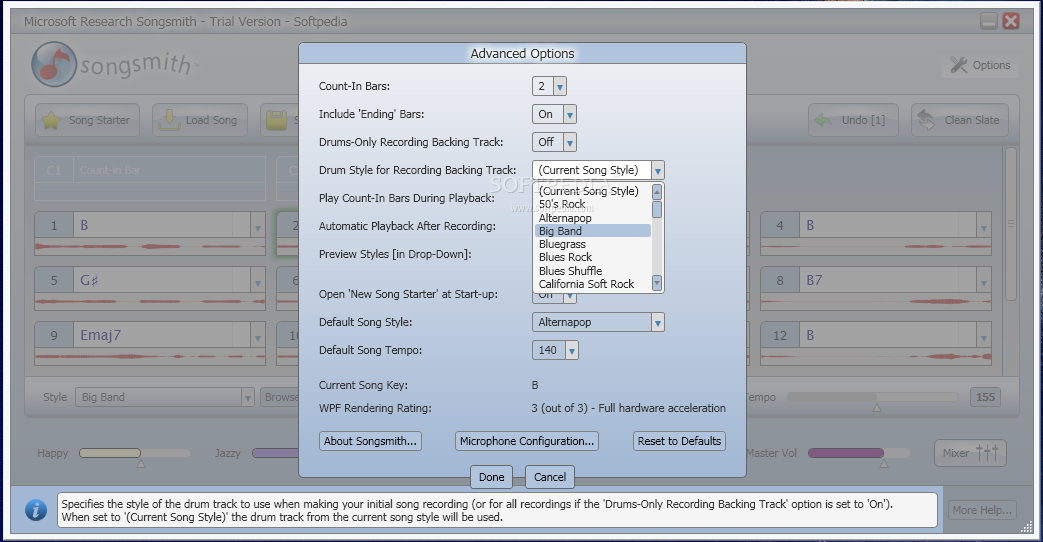Click About Songsmith... button
Screen dimensions: 1043x542
pos(371,441)
